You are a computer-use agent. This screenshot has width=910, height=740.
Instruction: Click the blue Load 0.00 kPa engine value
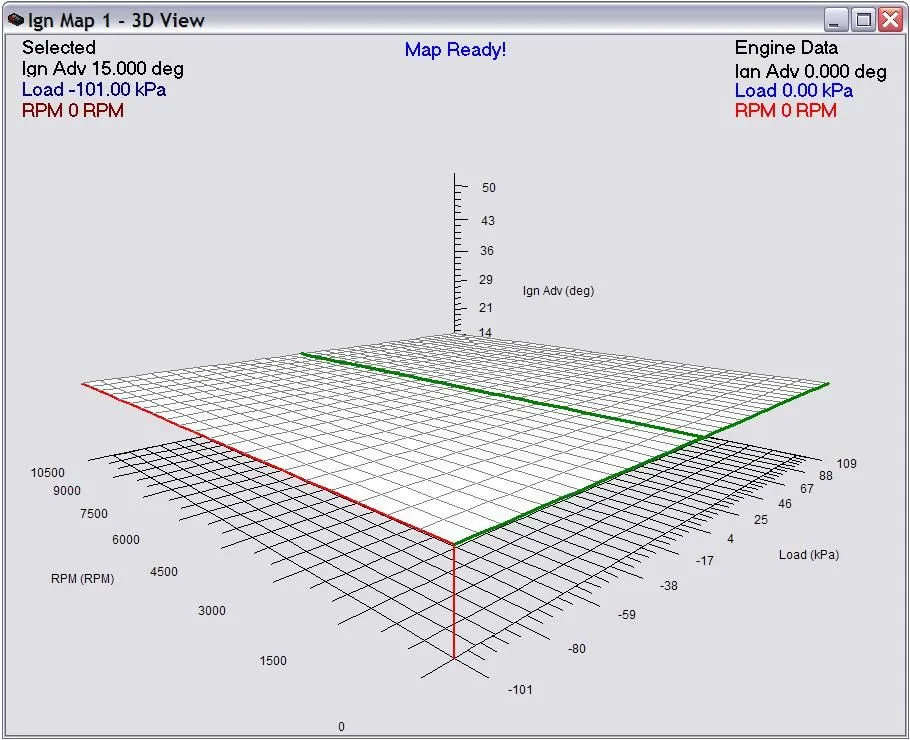coord(795,90)
